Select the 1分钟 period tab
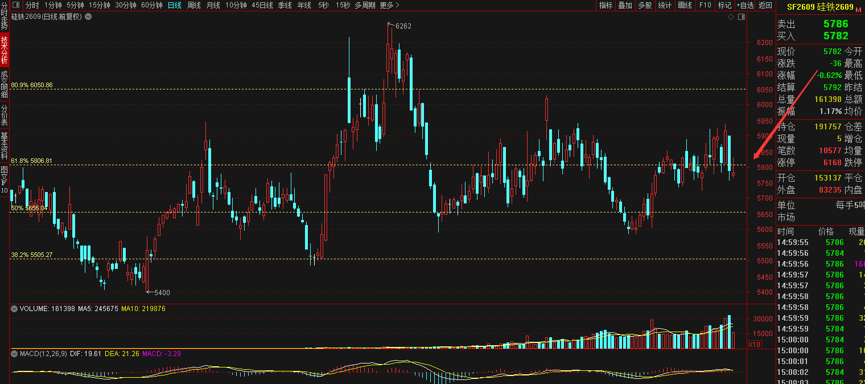The height and width of the screenshot is (384, 865). coord(53,5)
